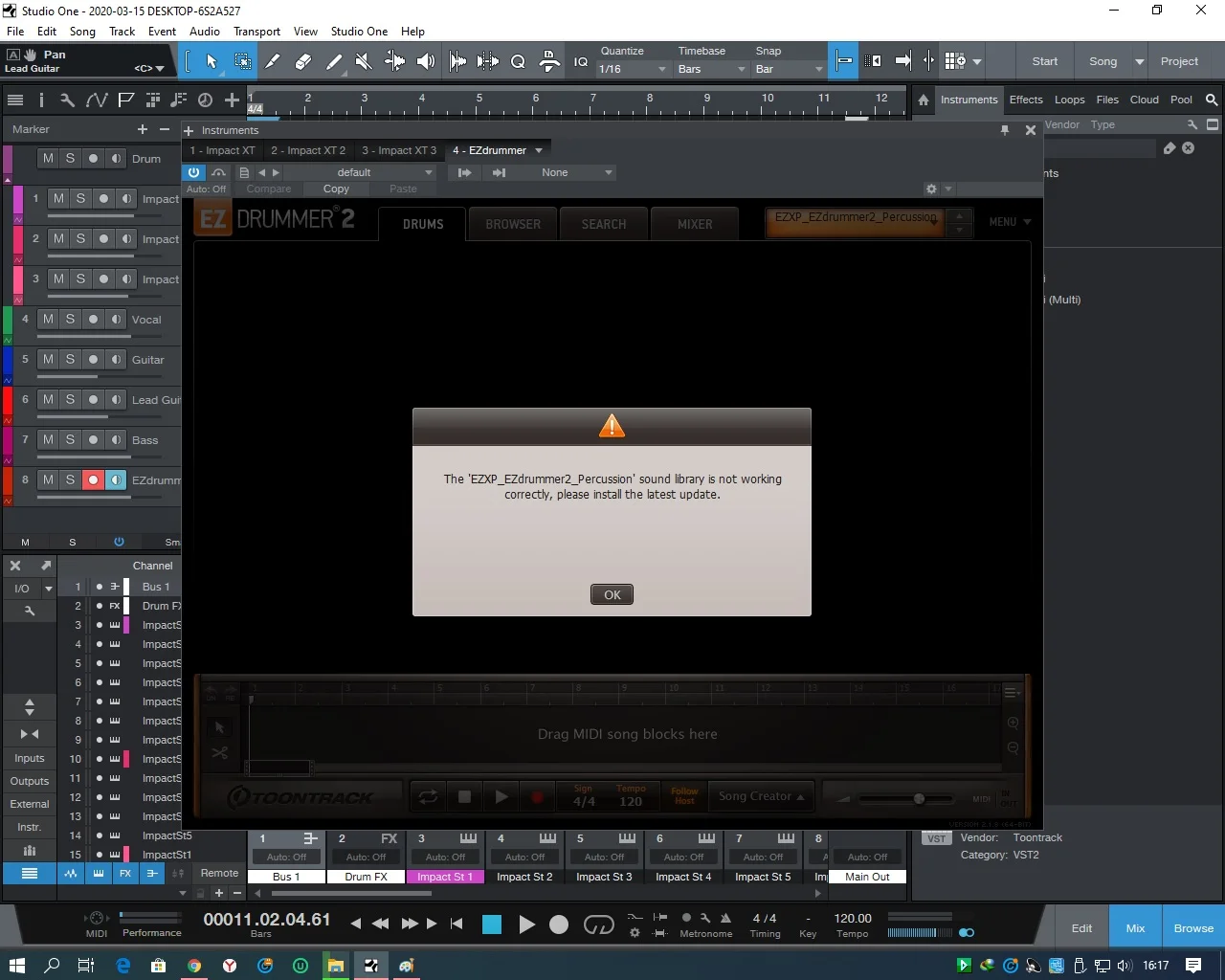Screen dimensions: 1225x980
Task: Expand the 4 - EZdrummer tab dropdown
Action: (539, 150)
